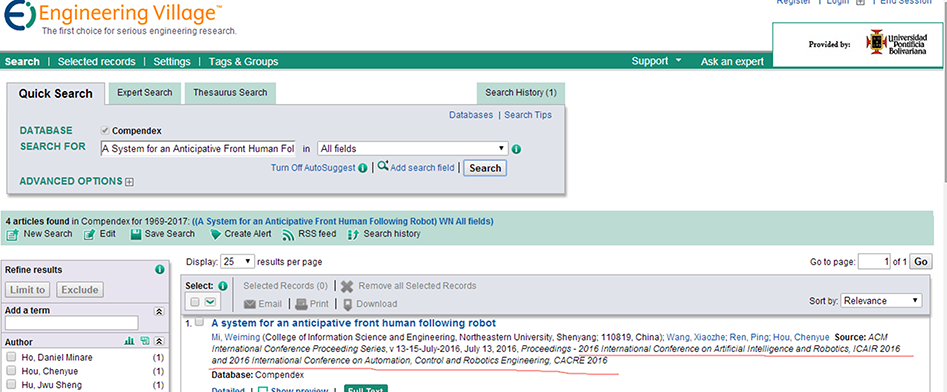Click AutoSuggest info icon
This screenshot has width=947, height=392.
[362, 168]
